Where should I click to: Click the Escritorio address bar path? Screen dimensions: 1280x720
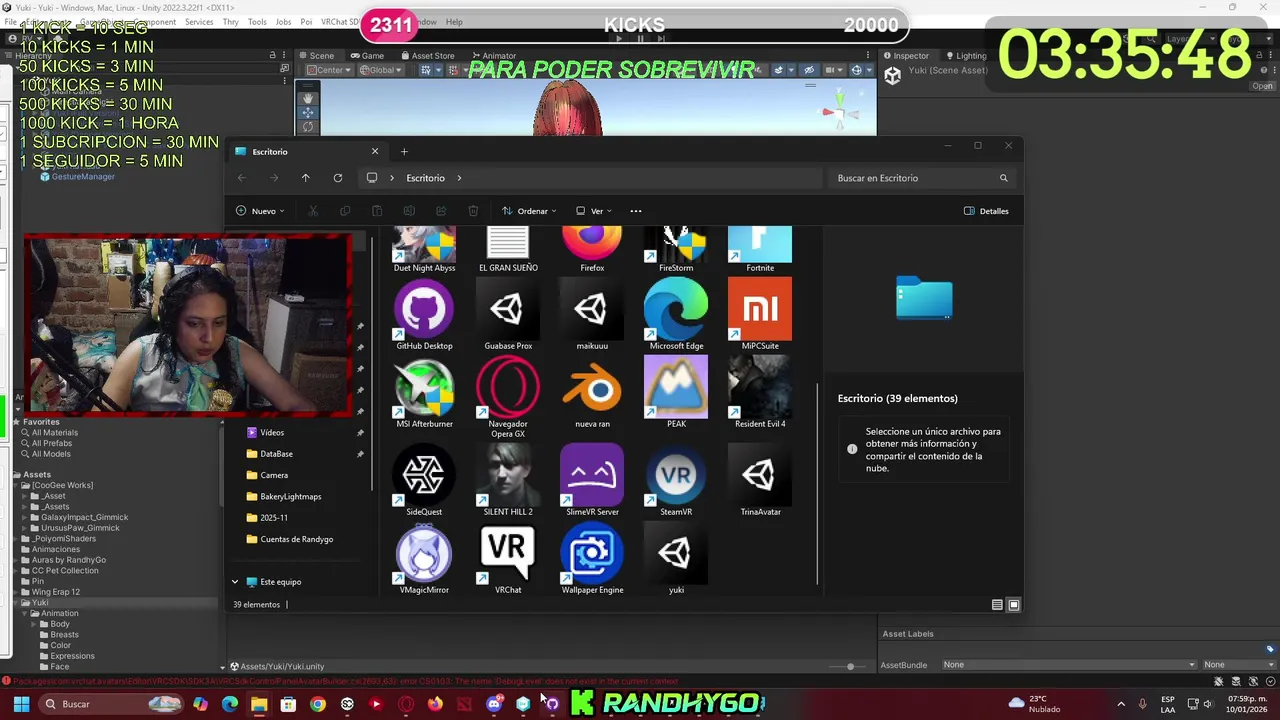[425, 178]
